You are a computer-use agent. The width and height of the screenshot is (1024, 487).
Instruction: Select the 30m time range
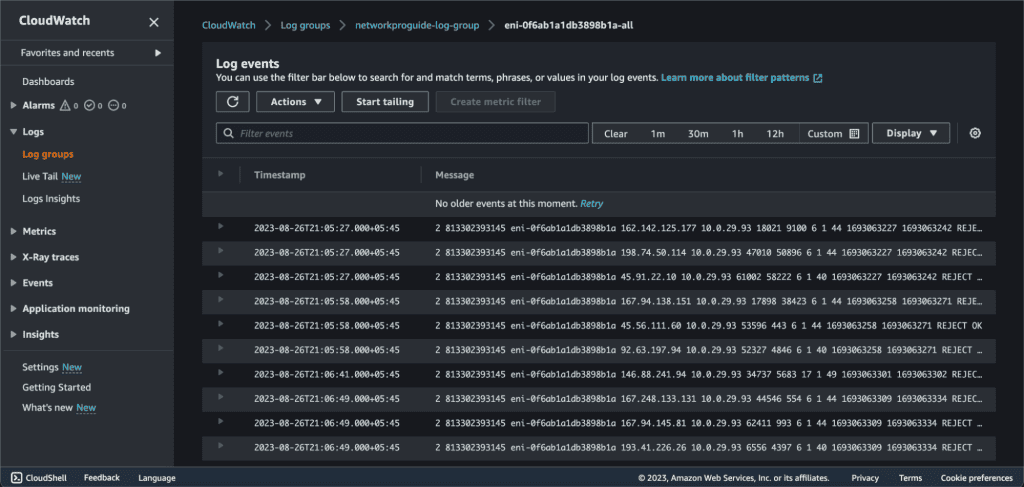[698, 134]
